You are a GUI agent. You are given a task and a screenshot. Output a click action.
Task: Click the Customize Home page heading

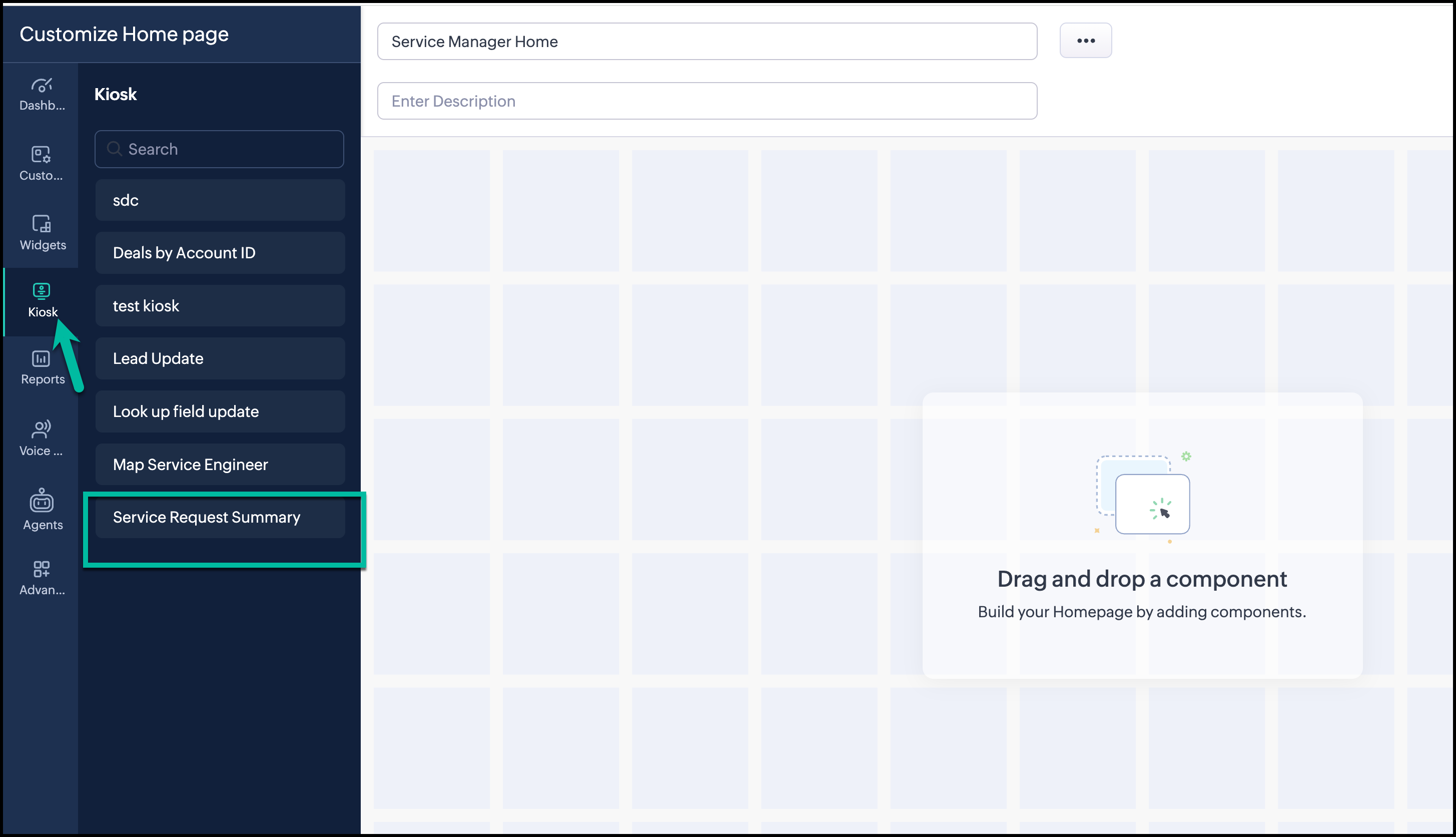(124, 35)
